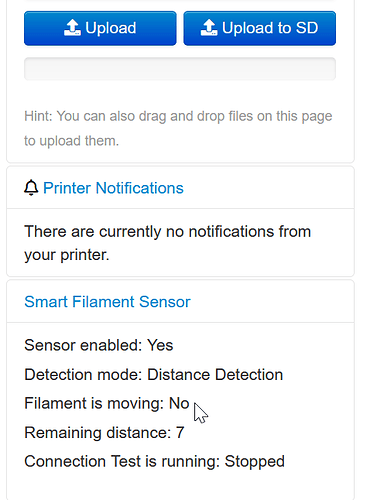This screenshot has height=500, width=366.
Task: Click the word Stopped in connection test
Action: pyautogui.click(x=255, y=462)
